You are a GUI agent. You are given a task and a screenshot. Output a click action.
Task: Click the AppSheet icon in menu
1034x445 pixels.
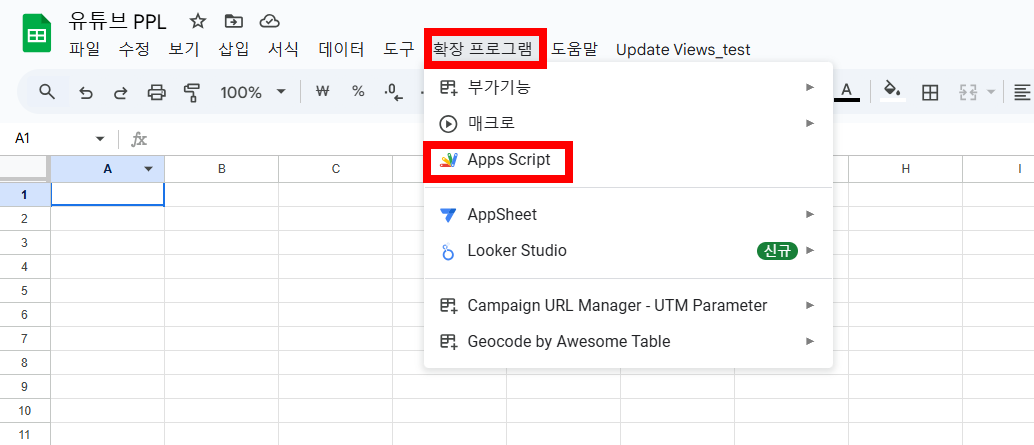448,215
